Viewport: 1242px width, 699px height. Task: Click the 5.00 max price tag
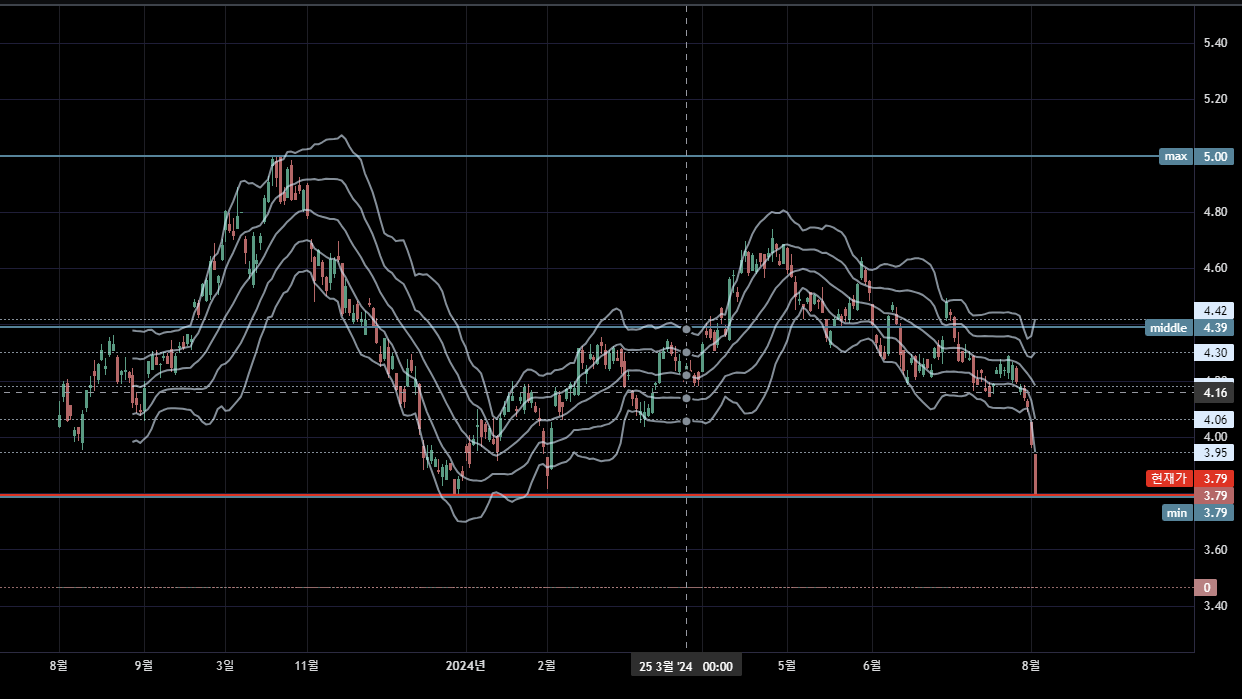1215,156
